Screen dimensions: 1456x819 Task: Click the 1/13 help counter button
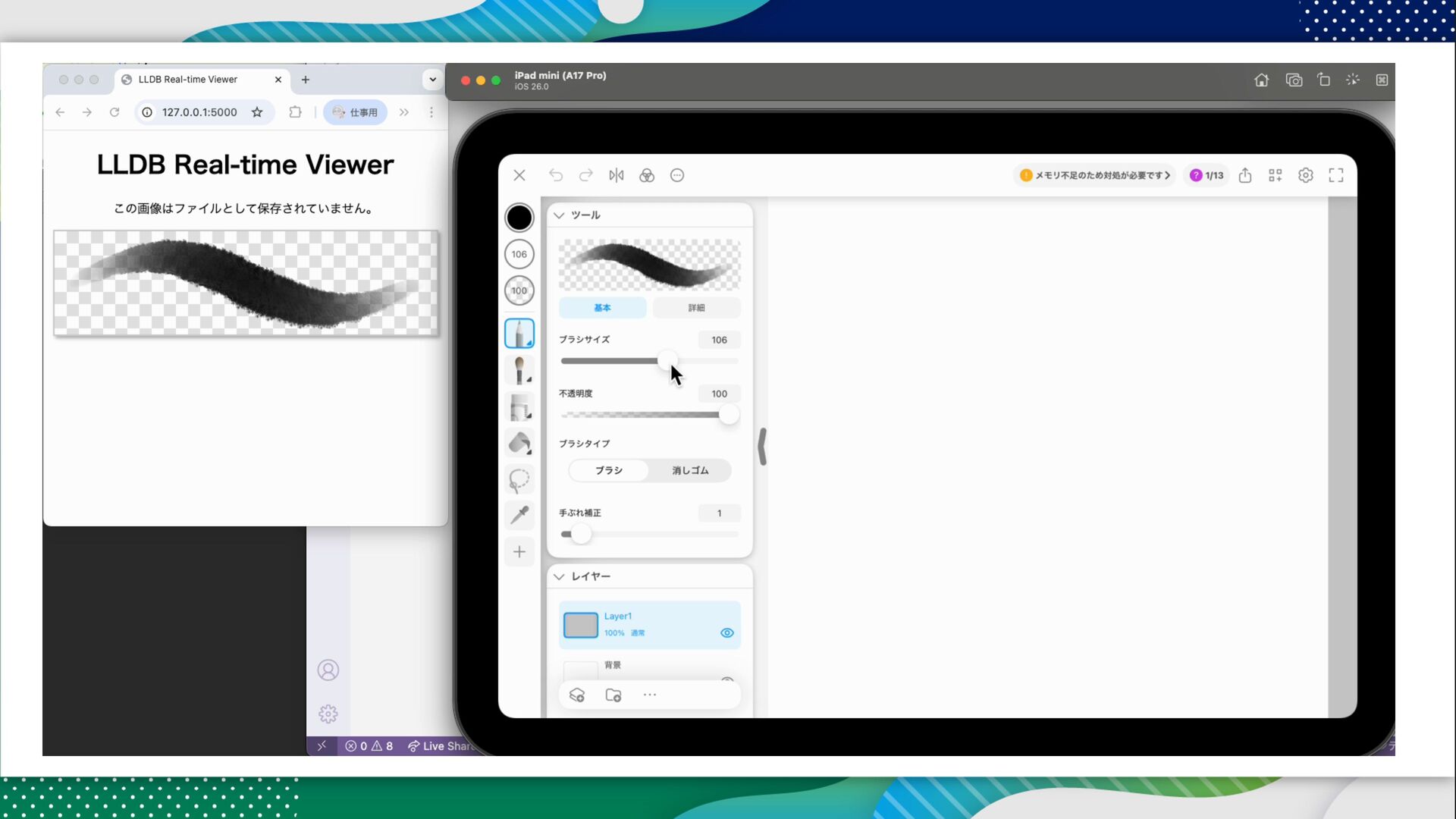(x=1207, y=175)
